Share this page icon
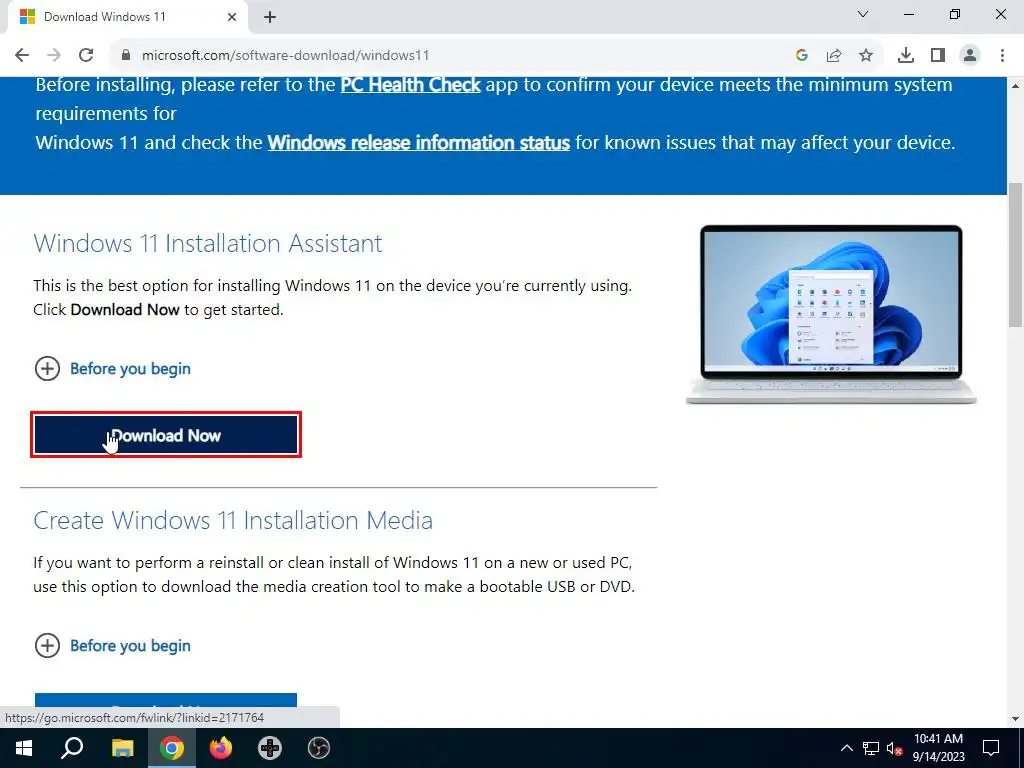 [x=834, y=56]
